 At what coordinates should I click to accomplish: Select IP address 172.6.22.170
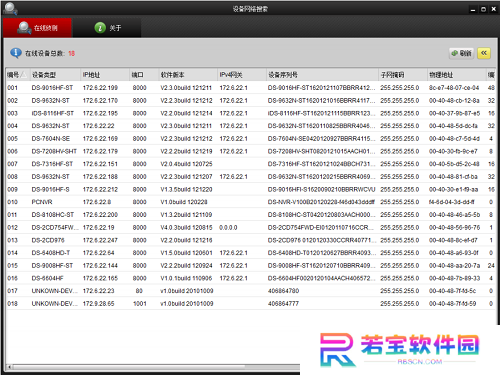tap(100, 100)
